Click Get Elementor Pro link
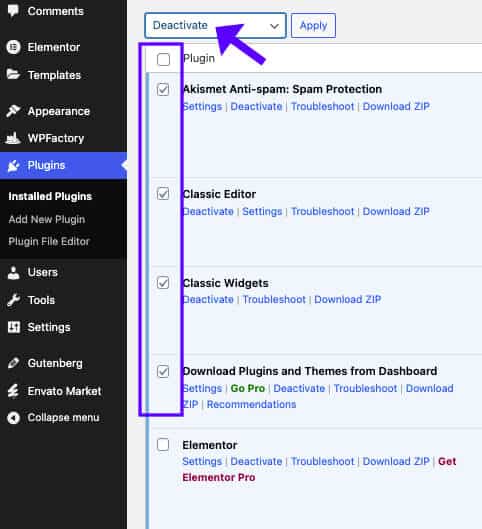 point(319,469)
